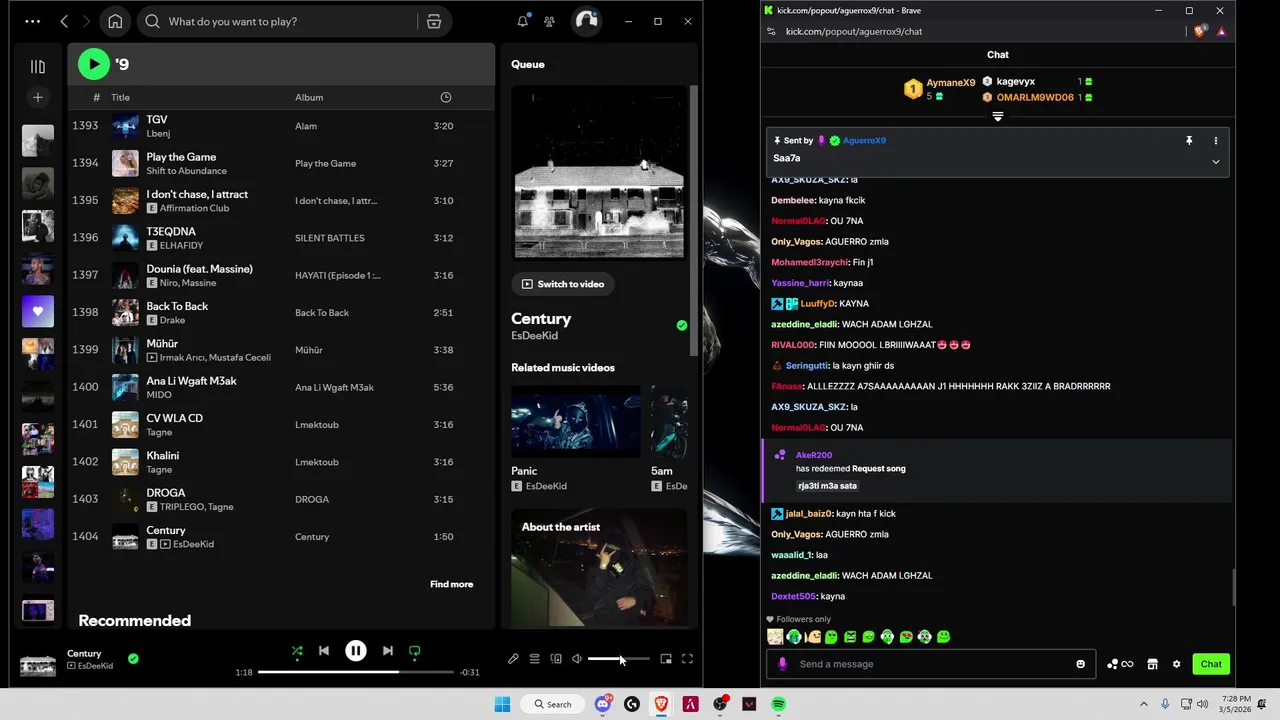Seek along the song progress bar

356,672
